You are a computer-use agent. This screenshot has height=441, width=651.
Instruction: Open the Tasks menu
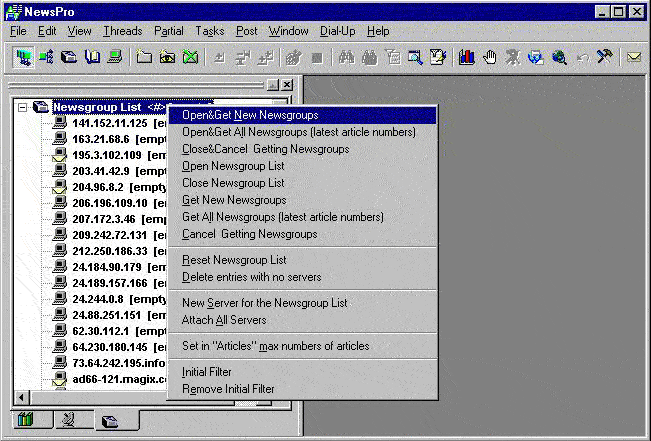[210, 31]
